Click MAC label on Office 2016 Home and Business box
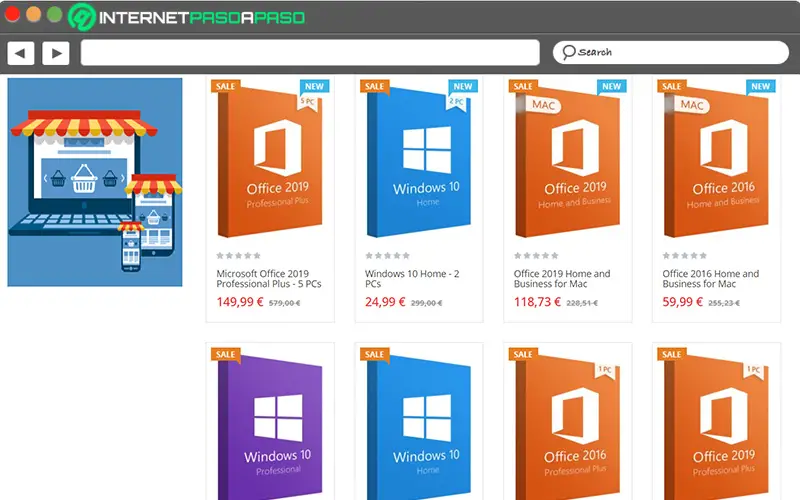The height and width of the screenshot is (500, 800). [692, 105]
